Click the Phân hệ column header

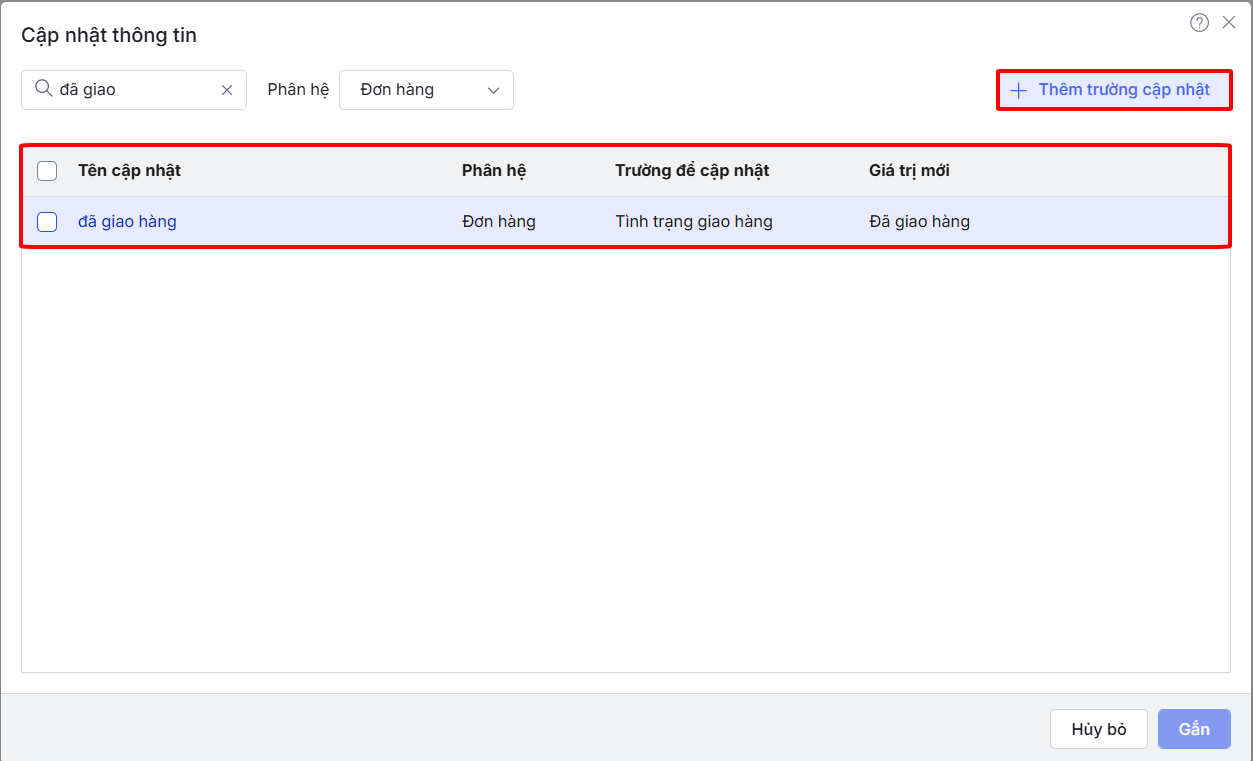pos(494,171)
